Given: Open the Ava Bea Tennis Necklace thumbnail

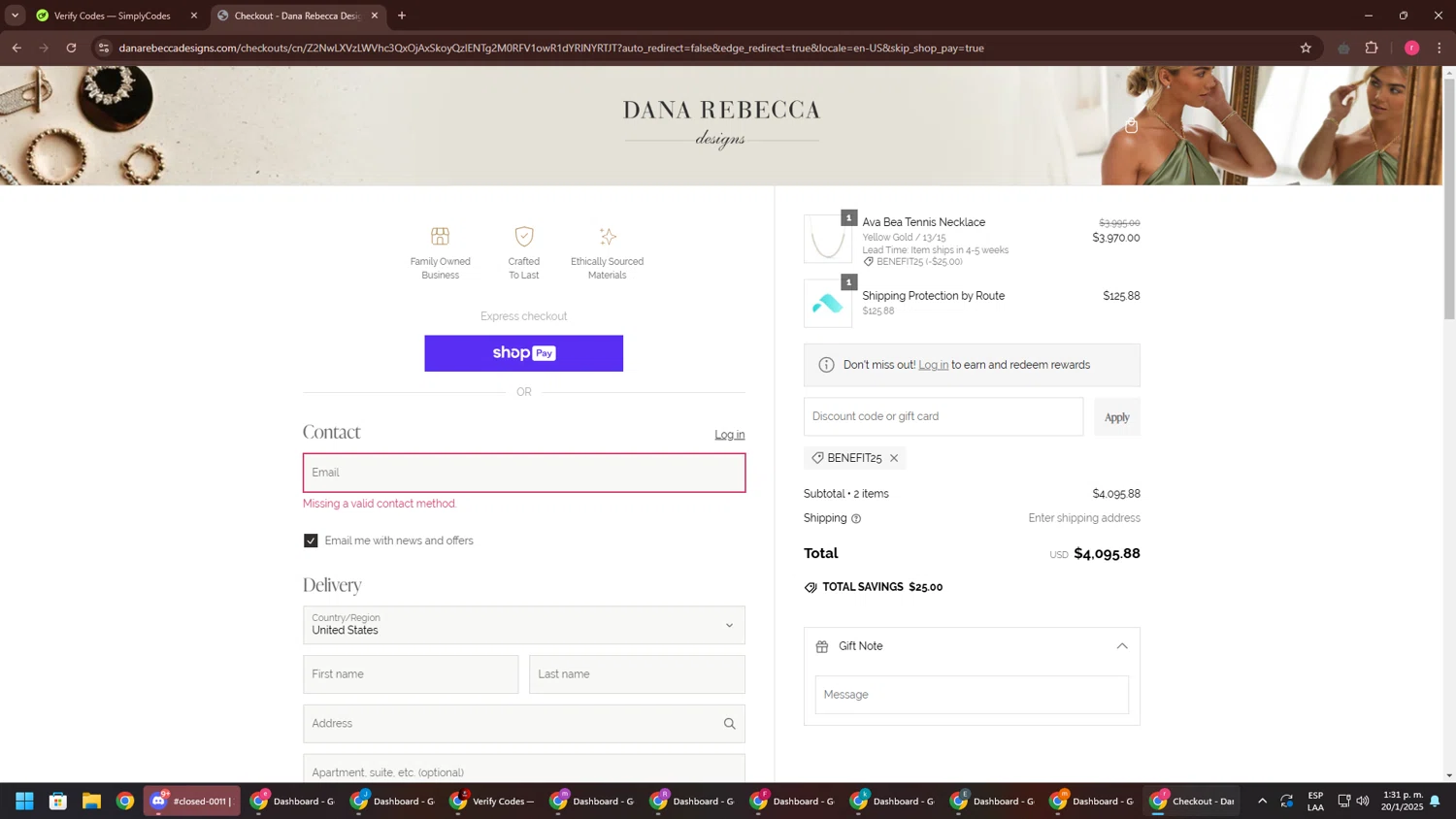Looking at the screenshot, I should (x=828, y=239).
